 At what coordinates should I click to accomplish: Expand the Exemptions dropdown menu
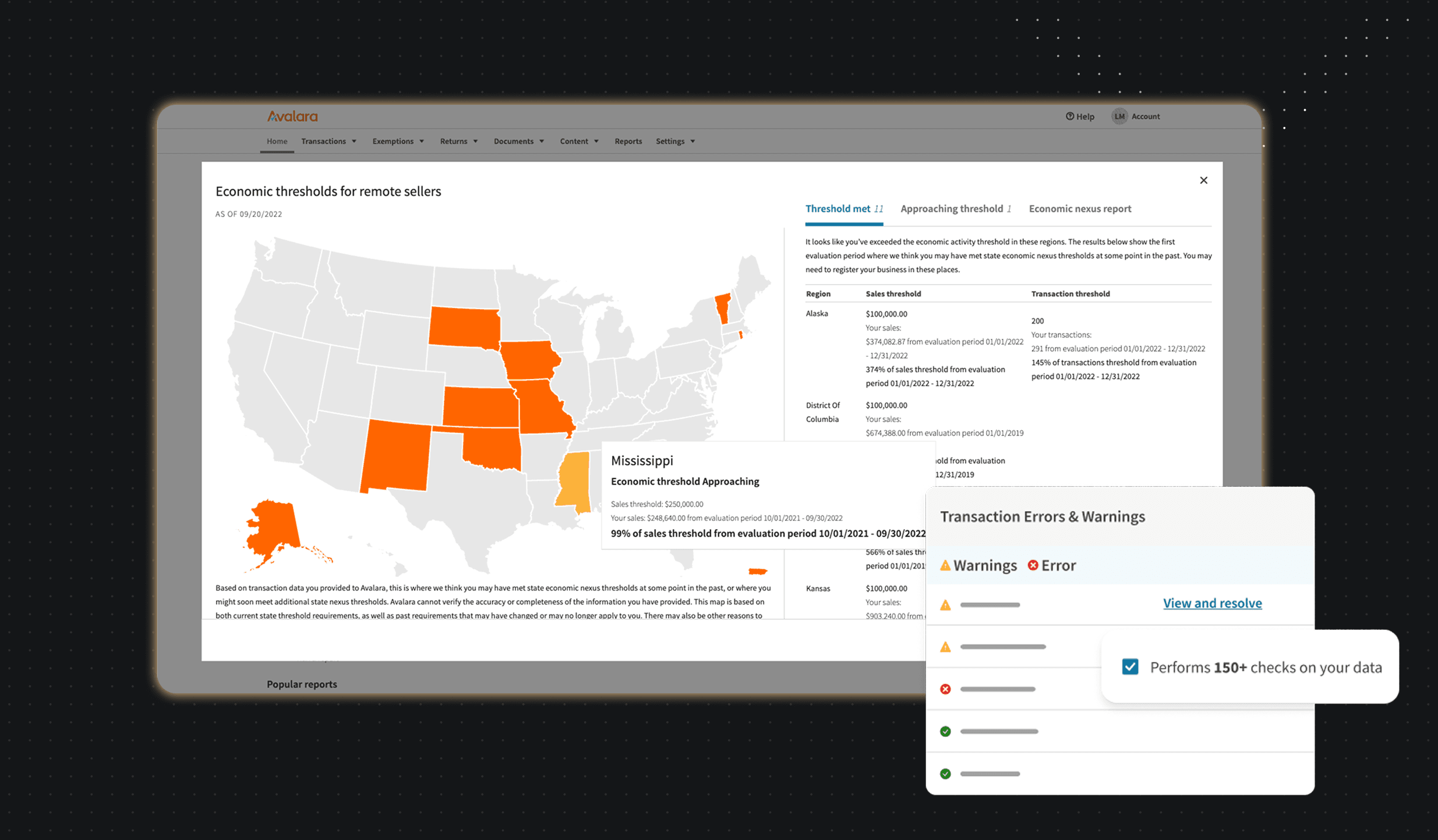[398, 141]
